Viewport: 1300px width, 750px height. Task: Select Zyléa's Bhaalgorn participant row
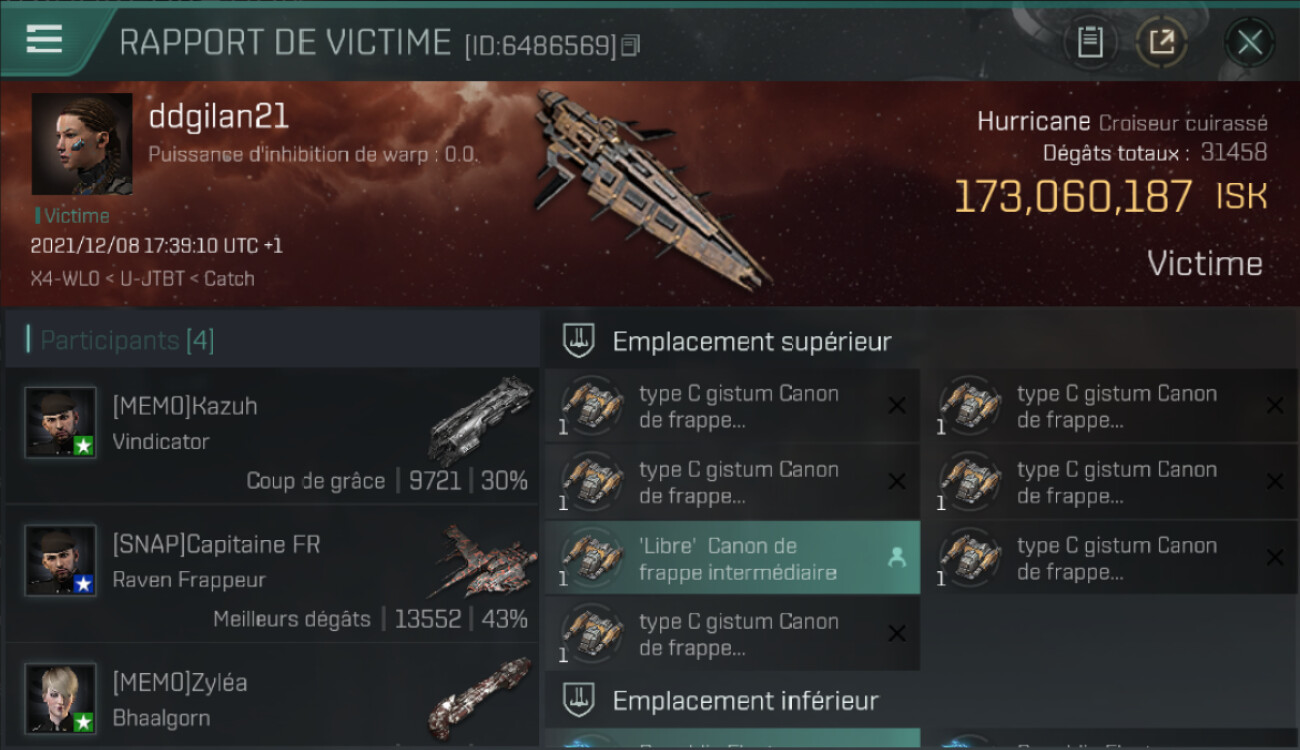pyautogui.click(x=272, y=696)
